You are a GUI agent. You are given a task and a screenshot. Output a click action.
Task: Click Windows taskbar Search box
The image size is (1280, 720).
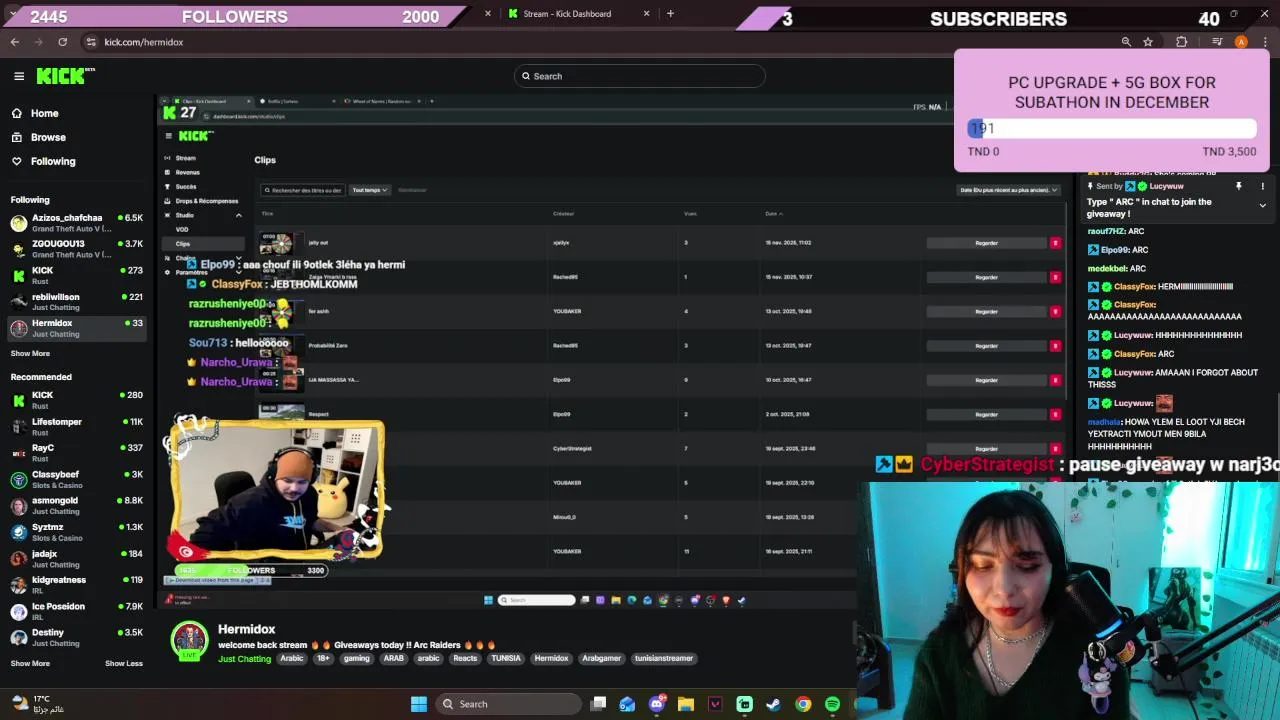506,704
